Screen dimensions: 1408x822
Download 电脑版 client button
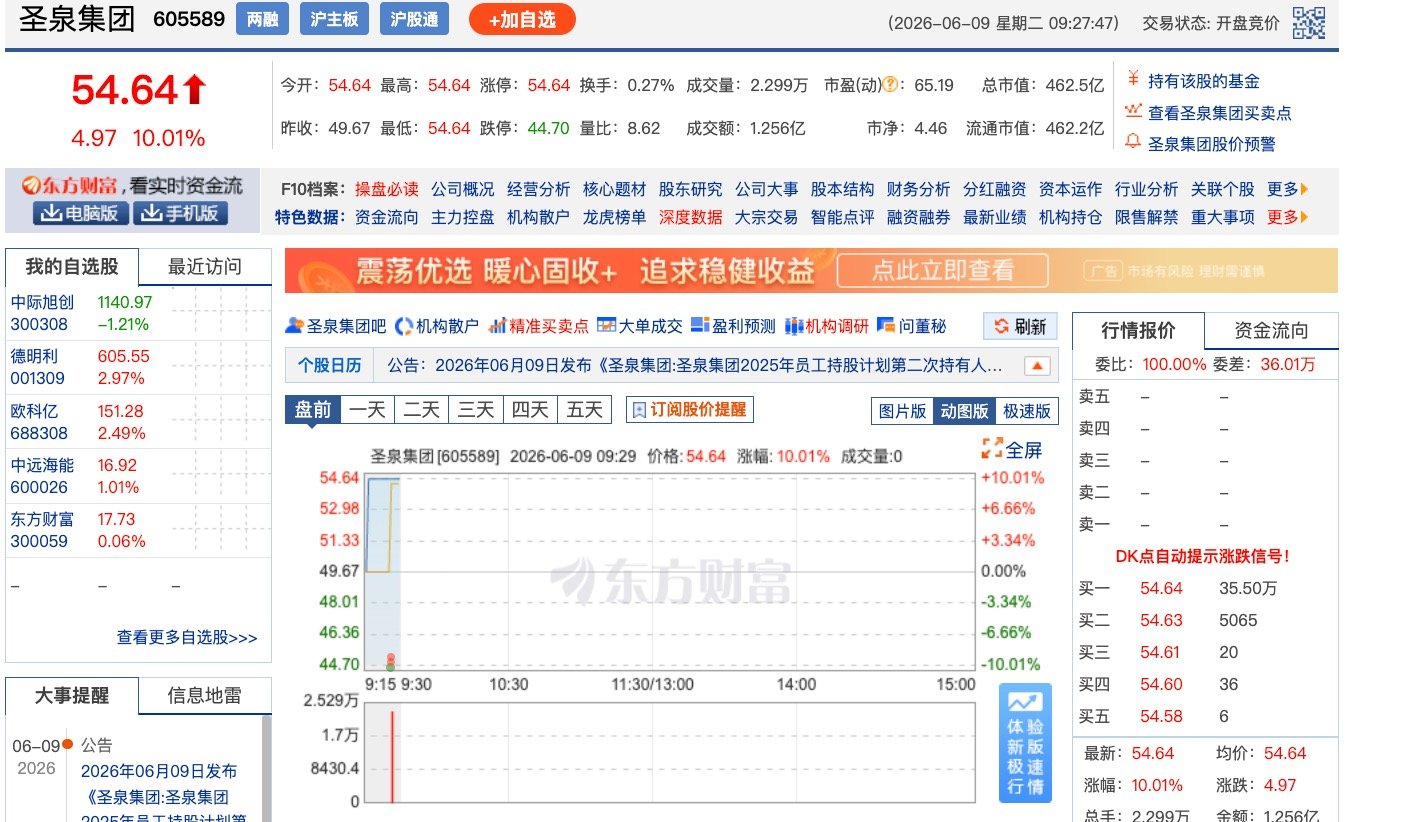(80, 213)
